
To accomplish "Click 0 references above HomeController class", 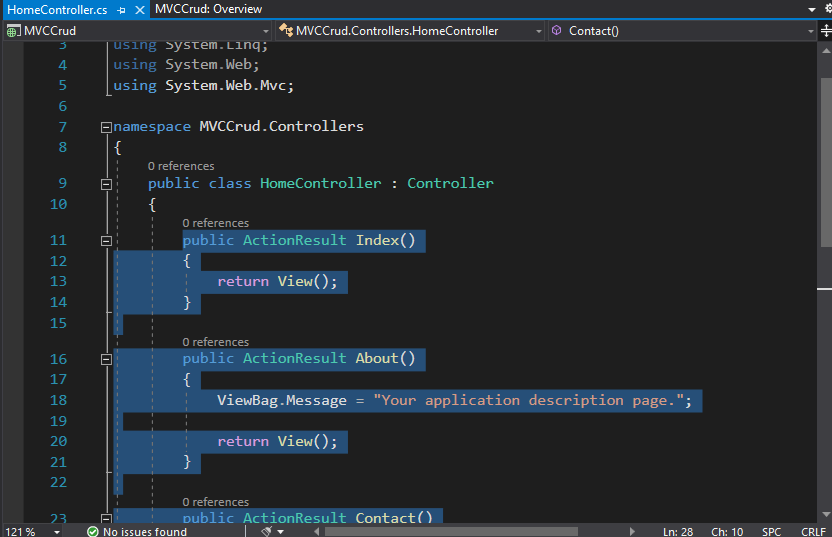I will [x=181, y=166].
